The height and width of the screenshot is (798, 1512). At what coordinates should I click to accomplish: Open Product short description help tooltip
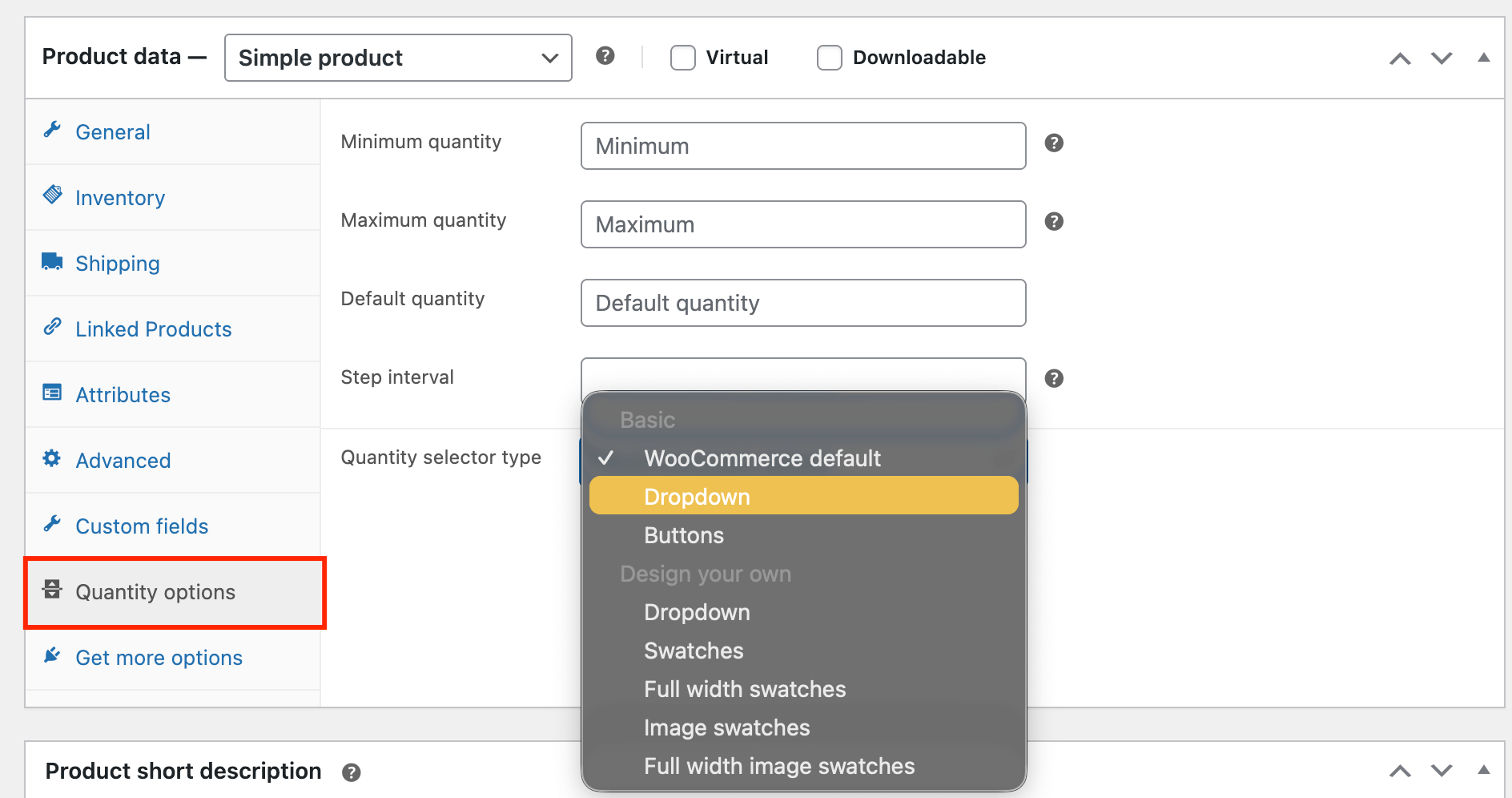tap(351, 772)
